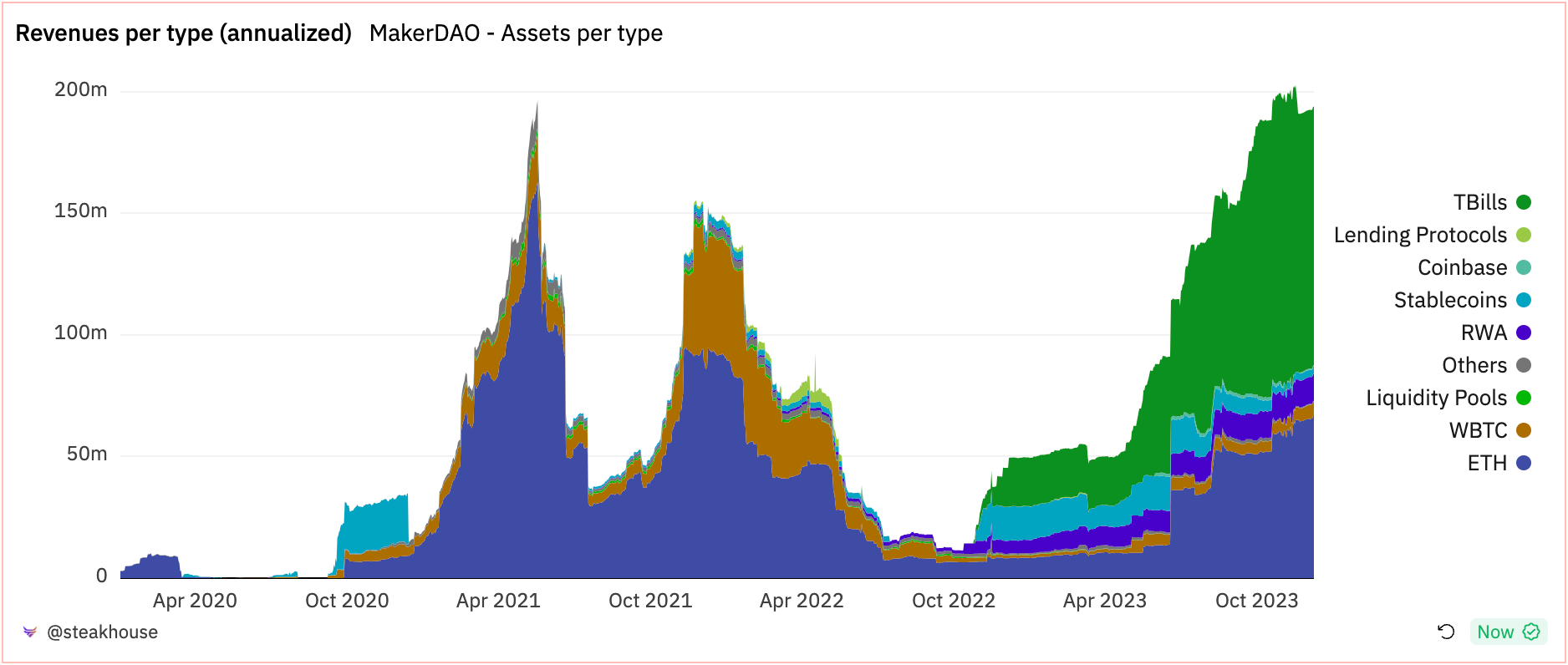Click the RWA purple legend dot

(1524, 332)
